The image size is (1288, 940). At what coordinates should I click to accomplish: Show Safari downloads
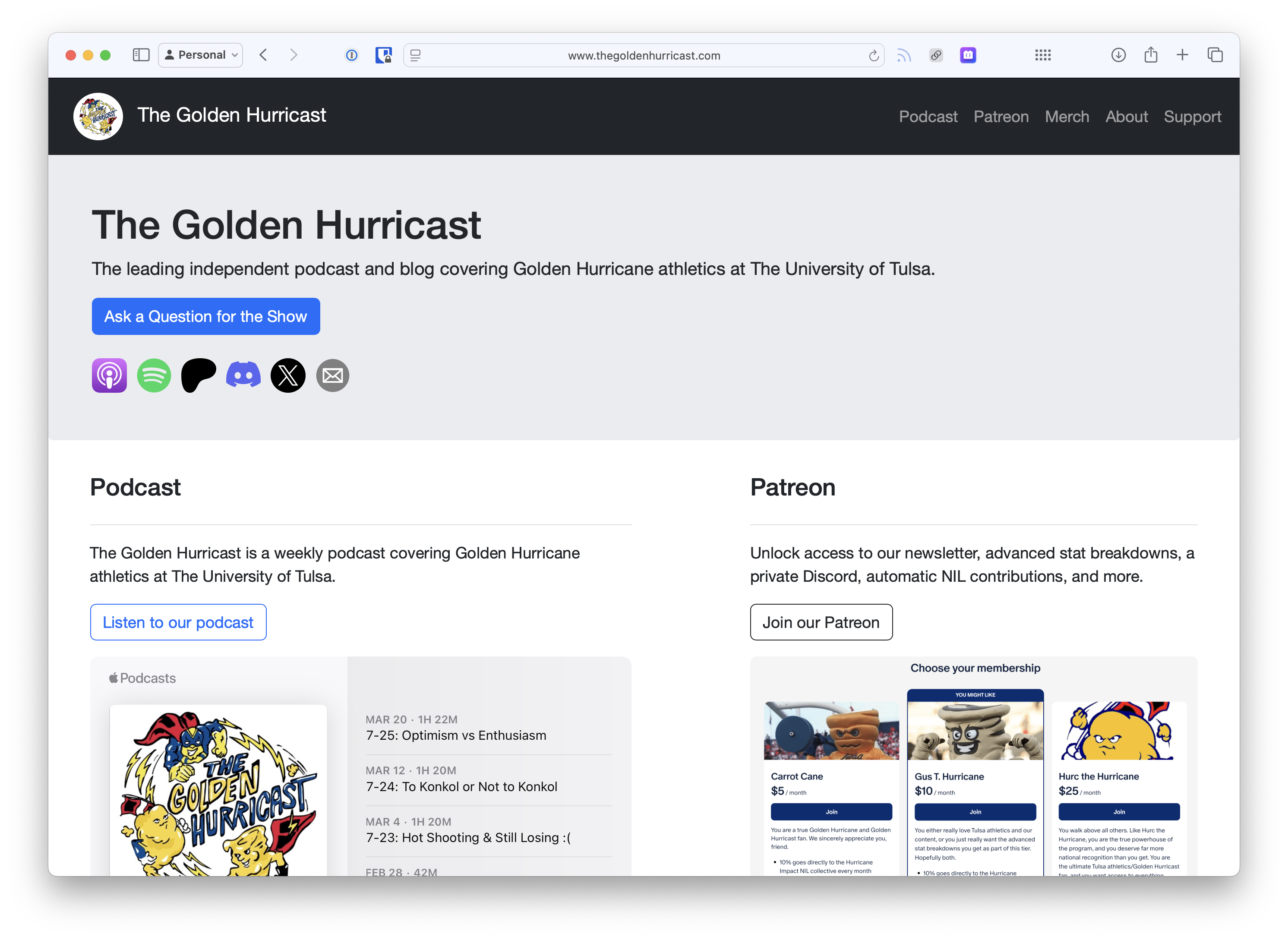(1118, 55)
